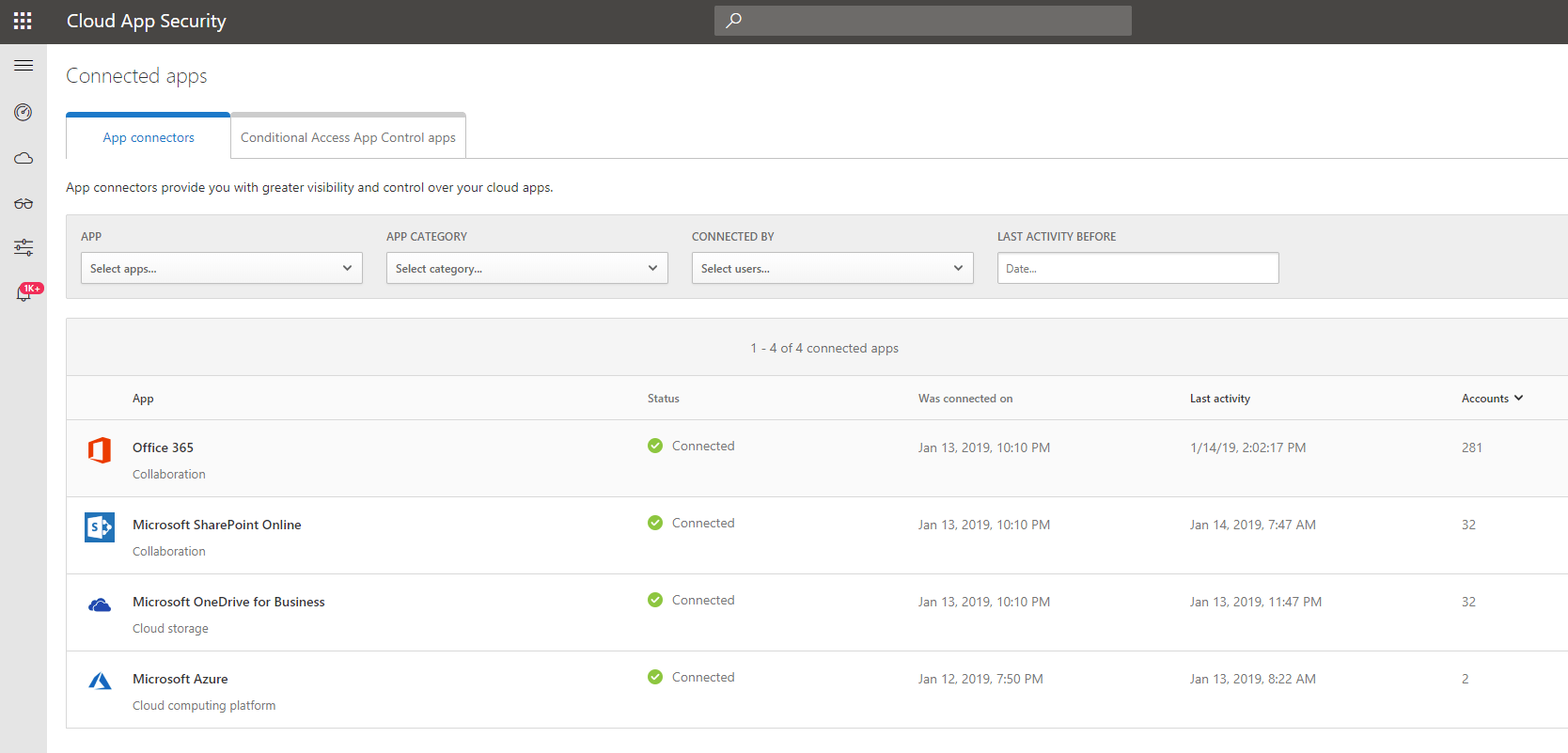Image resolution: width=1568 pixels, height=753 pixels.
Task: Click the Status column header
Action: click(664, 399)
